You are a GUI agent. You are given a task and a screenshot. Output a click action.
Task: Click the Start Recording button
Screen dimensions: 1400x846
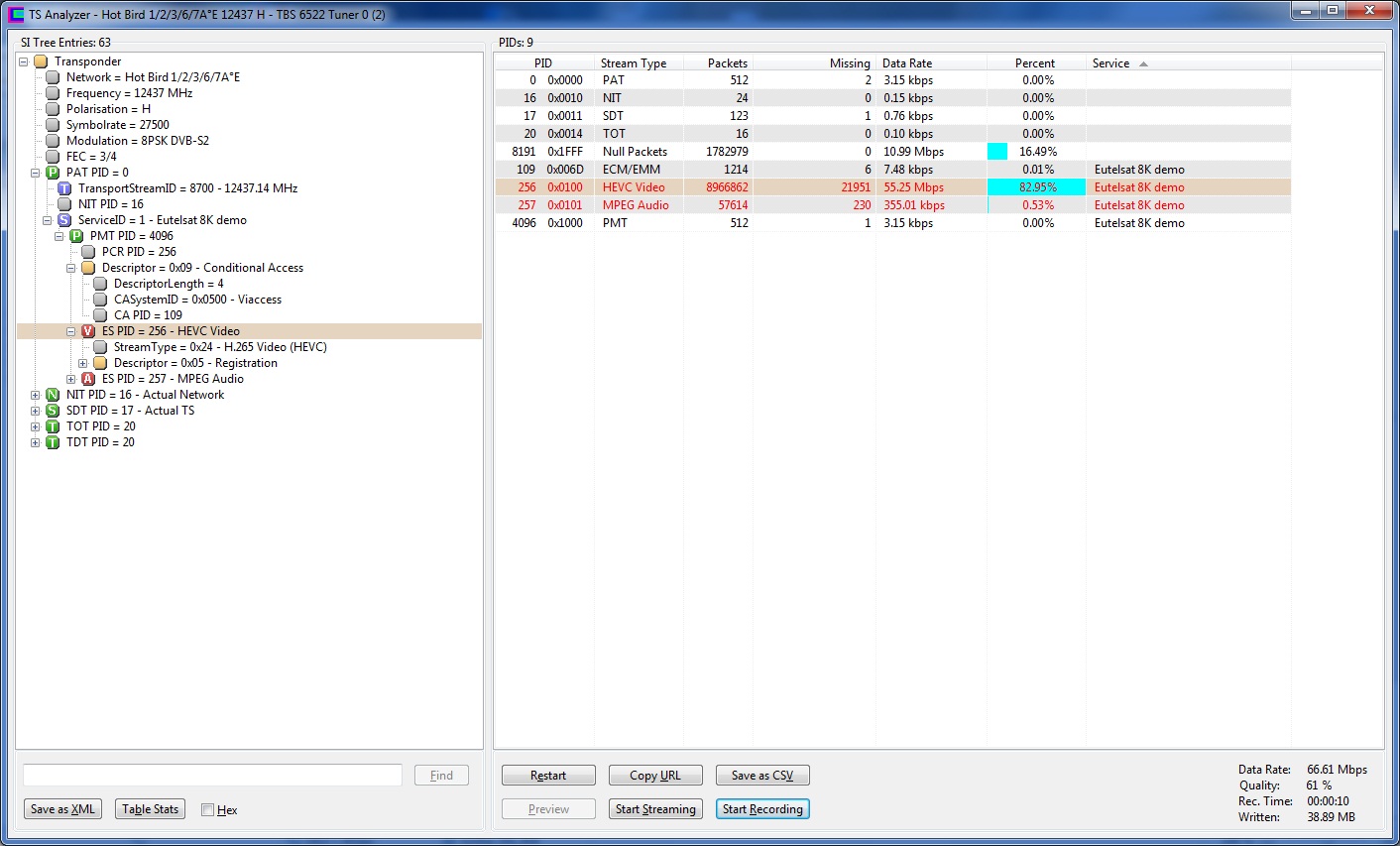[762, 809]
